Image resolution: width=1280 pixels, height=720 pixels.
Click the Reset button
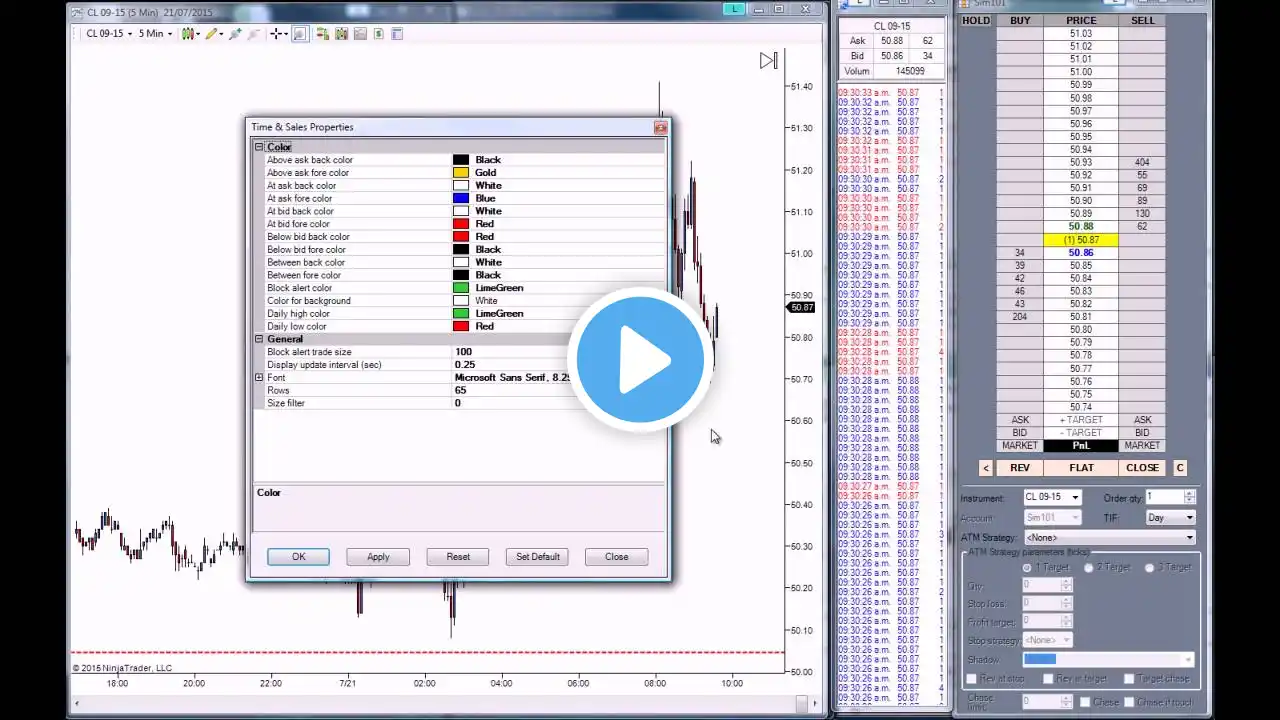458,557
